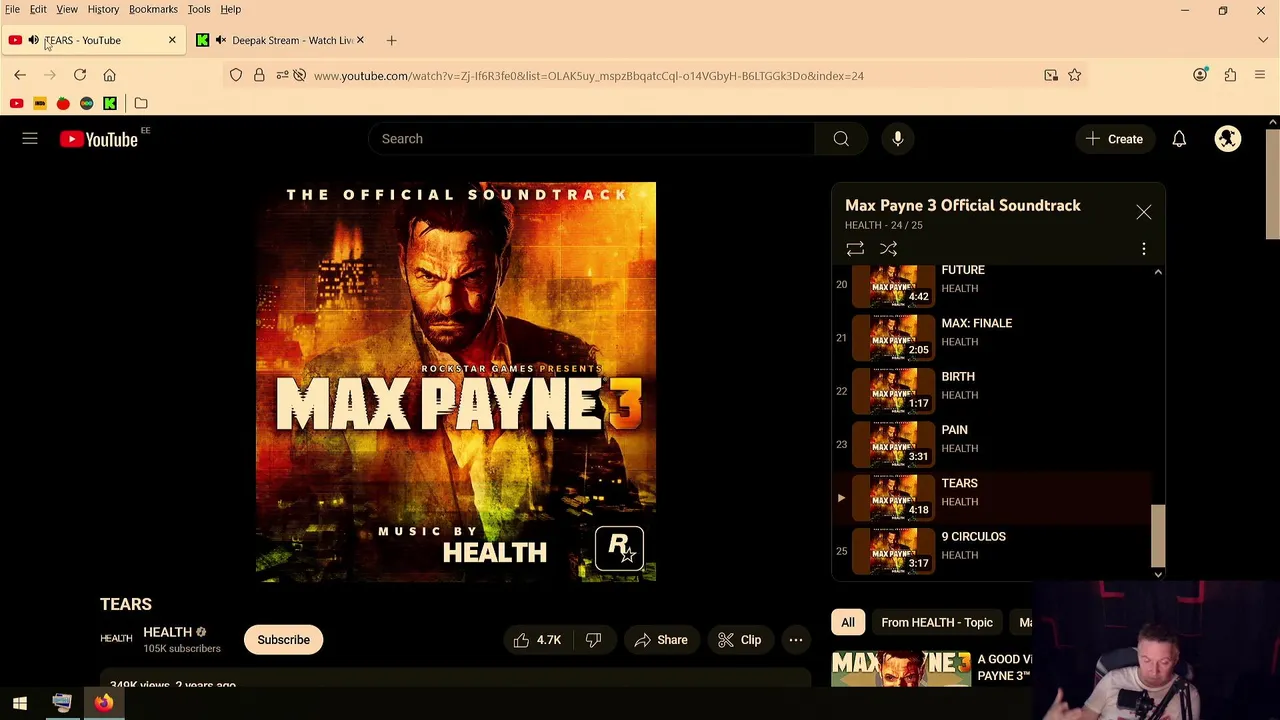Click the address bar URL
This screenshot has width=1280, height=720.
click(x=588, y=76)
